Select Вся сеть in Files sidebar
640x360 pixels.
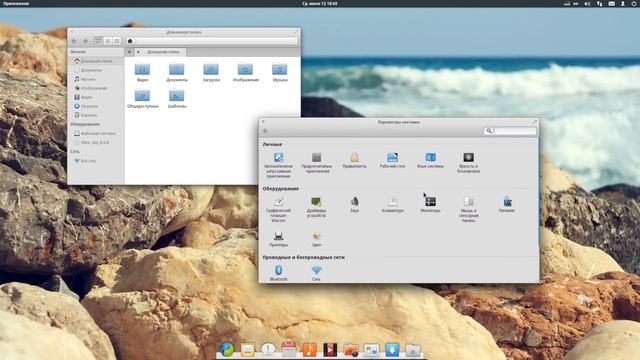click(96, 161)
